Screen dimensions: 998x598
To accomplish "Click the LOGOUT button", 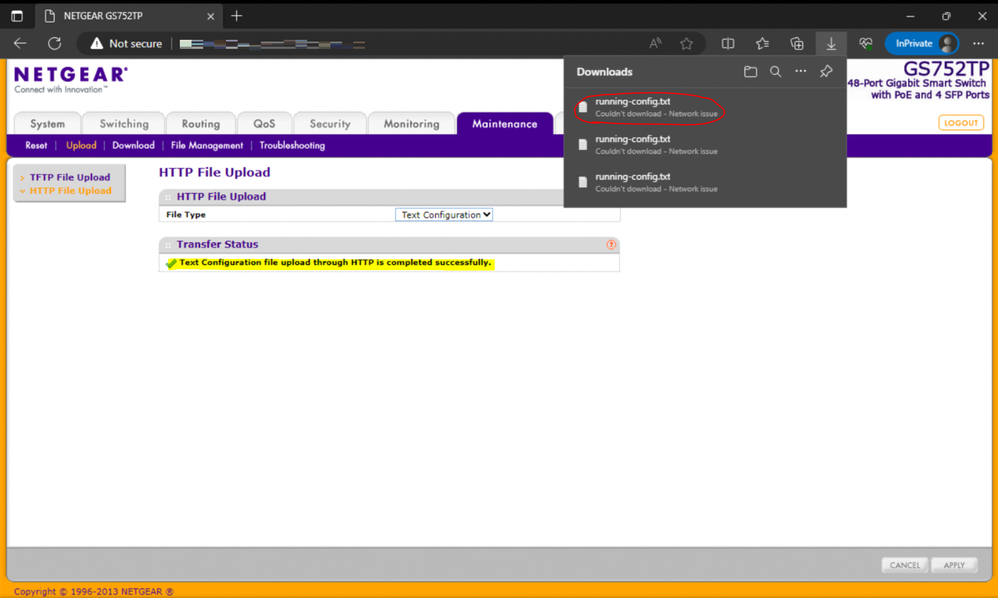I will pos(961,123).
